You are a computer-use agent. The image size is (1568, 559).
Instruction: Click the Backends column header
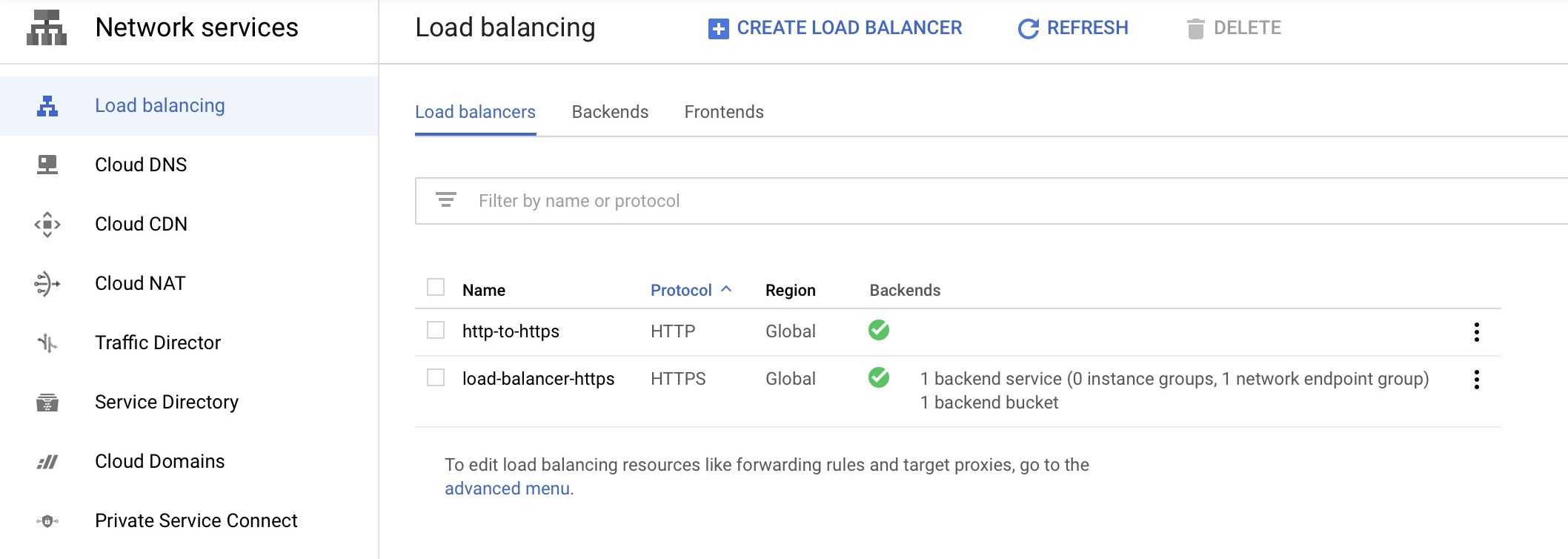[x=905, y=290]
